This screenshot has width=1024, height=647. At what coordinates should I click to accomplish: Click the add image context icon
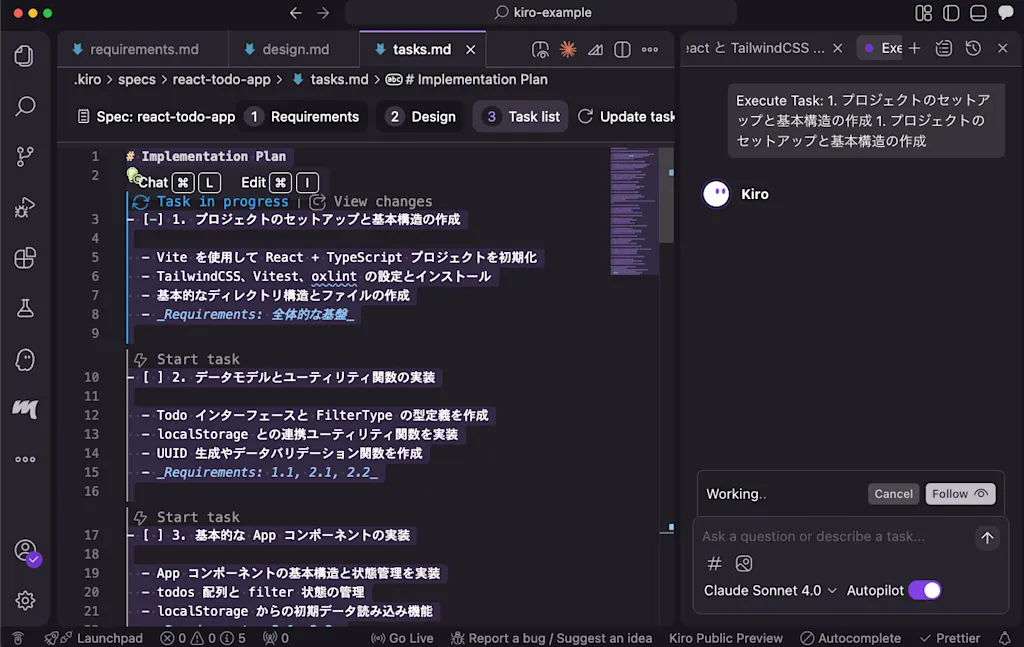point(744,563)
